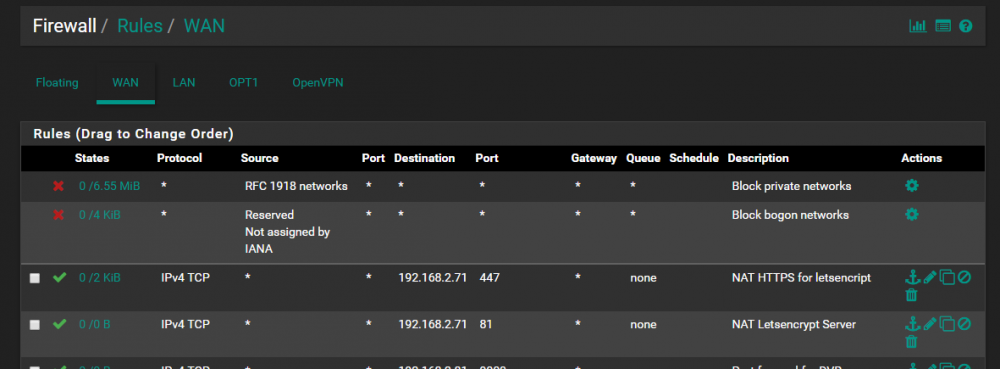Click 'Reserved Not assigned by IANA' source cell
Image resolution: width=1000 pixels, height=369 pixels.
coord(287,232)
